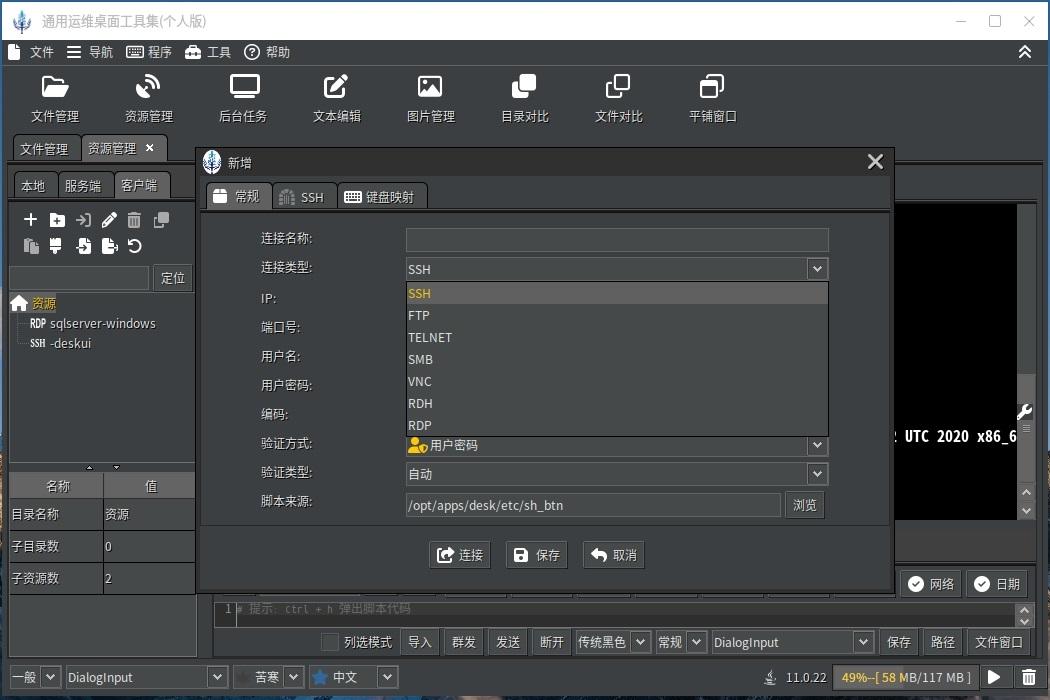Switch to the 本地 tab
Viewport: 1050px width, 700px height.
click(x=33, y=186)
